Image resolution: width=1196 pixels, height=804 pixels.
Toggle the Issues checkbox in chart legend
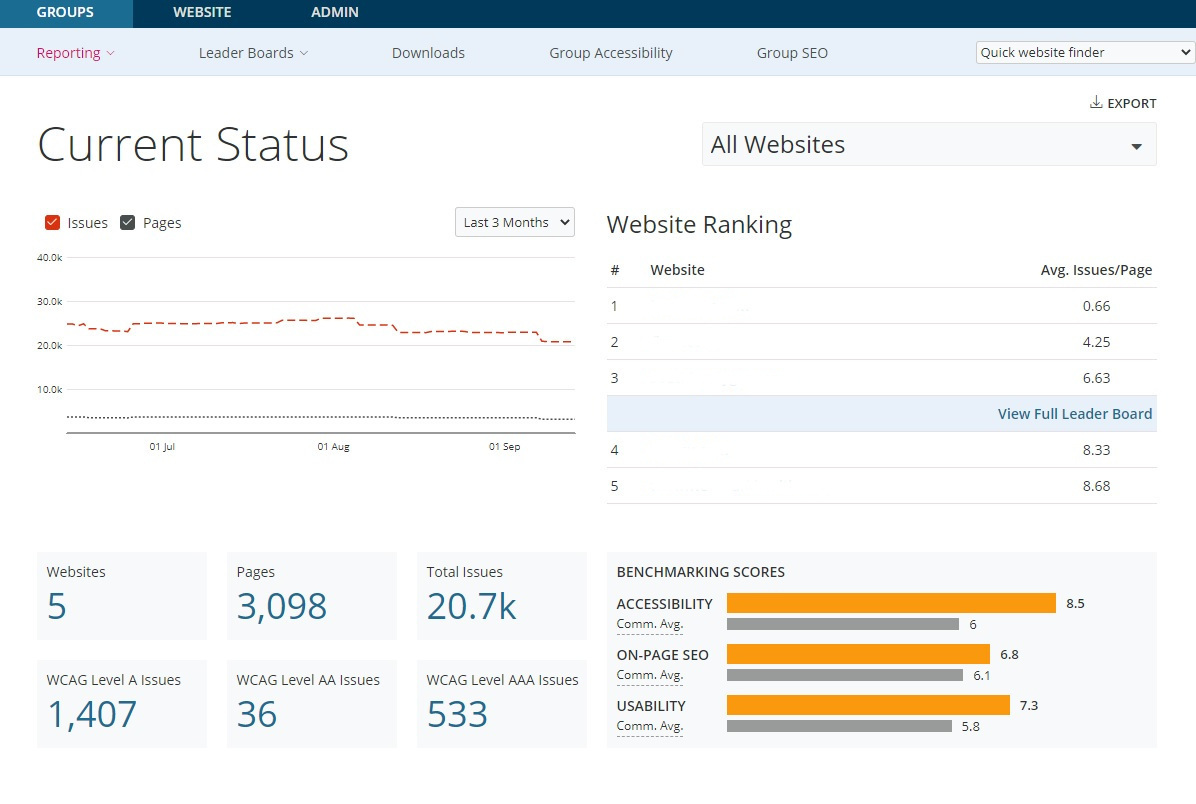coord(53,223)
